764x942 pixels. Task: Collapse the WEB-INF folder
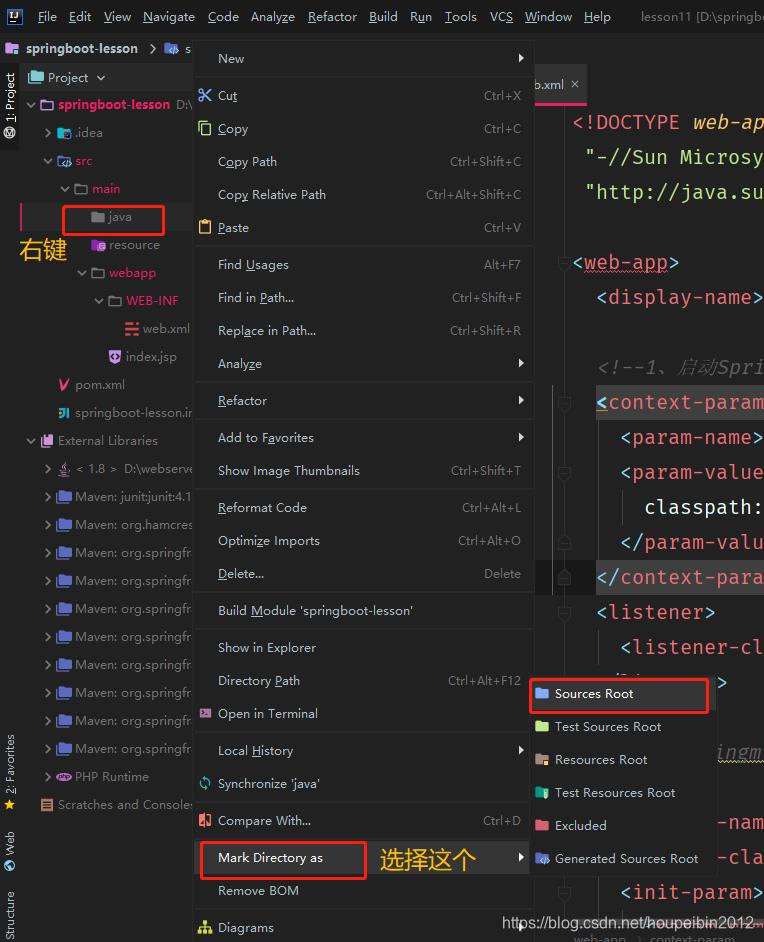[x=99, y=300]
